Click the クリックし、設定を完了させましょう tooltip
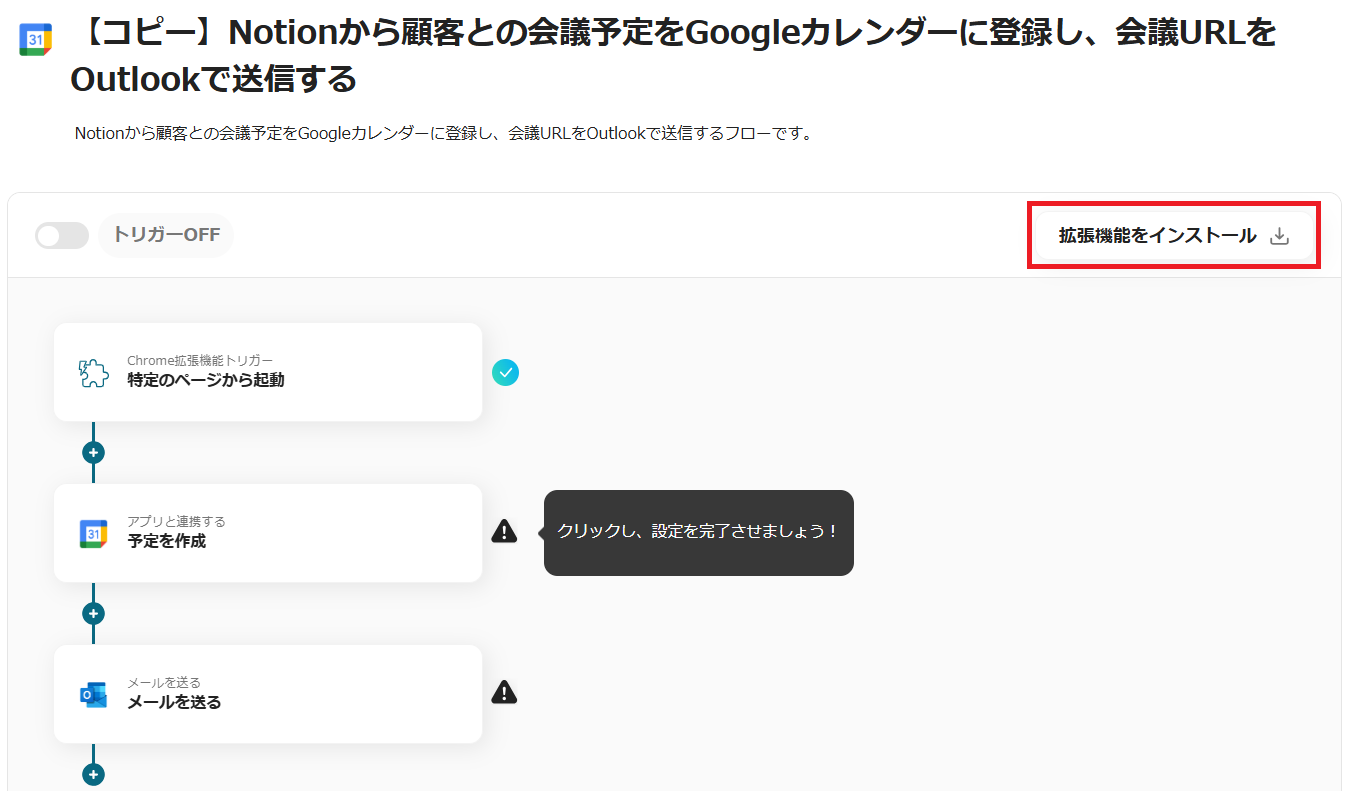The image size is (1352, 791). click(698, 532)
